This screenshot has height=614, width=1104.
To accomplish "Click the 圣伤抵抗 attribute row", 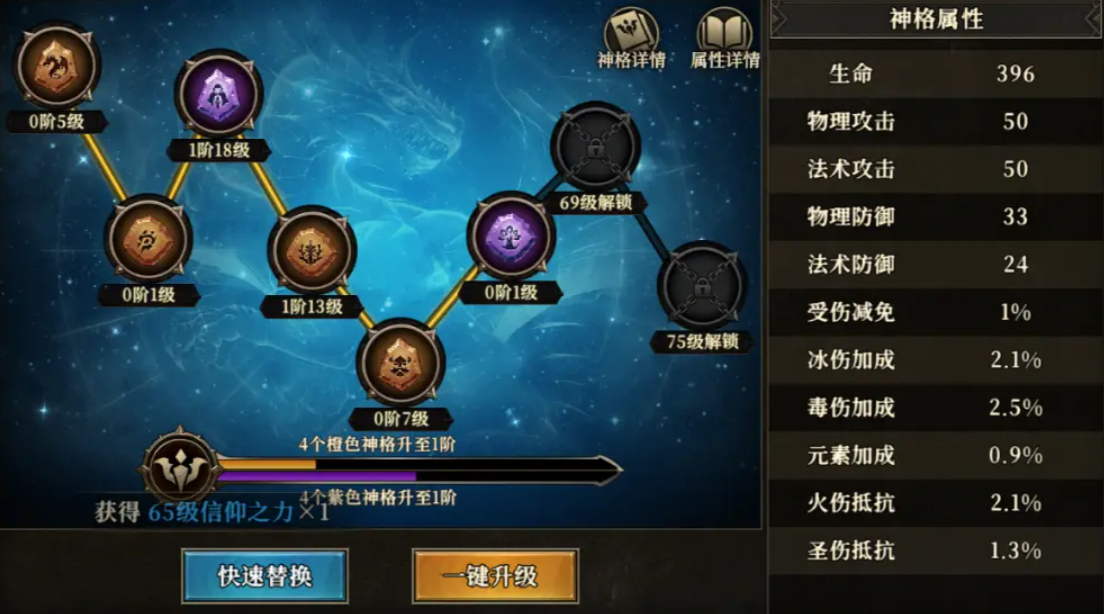I will click(x=936, y=550).
